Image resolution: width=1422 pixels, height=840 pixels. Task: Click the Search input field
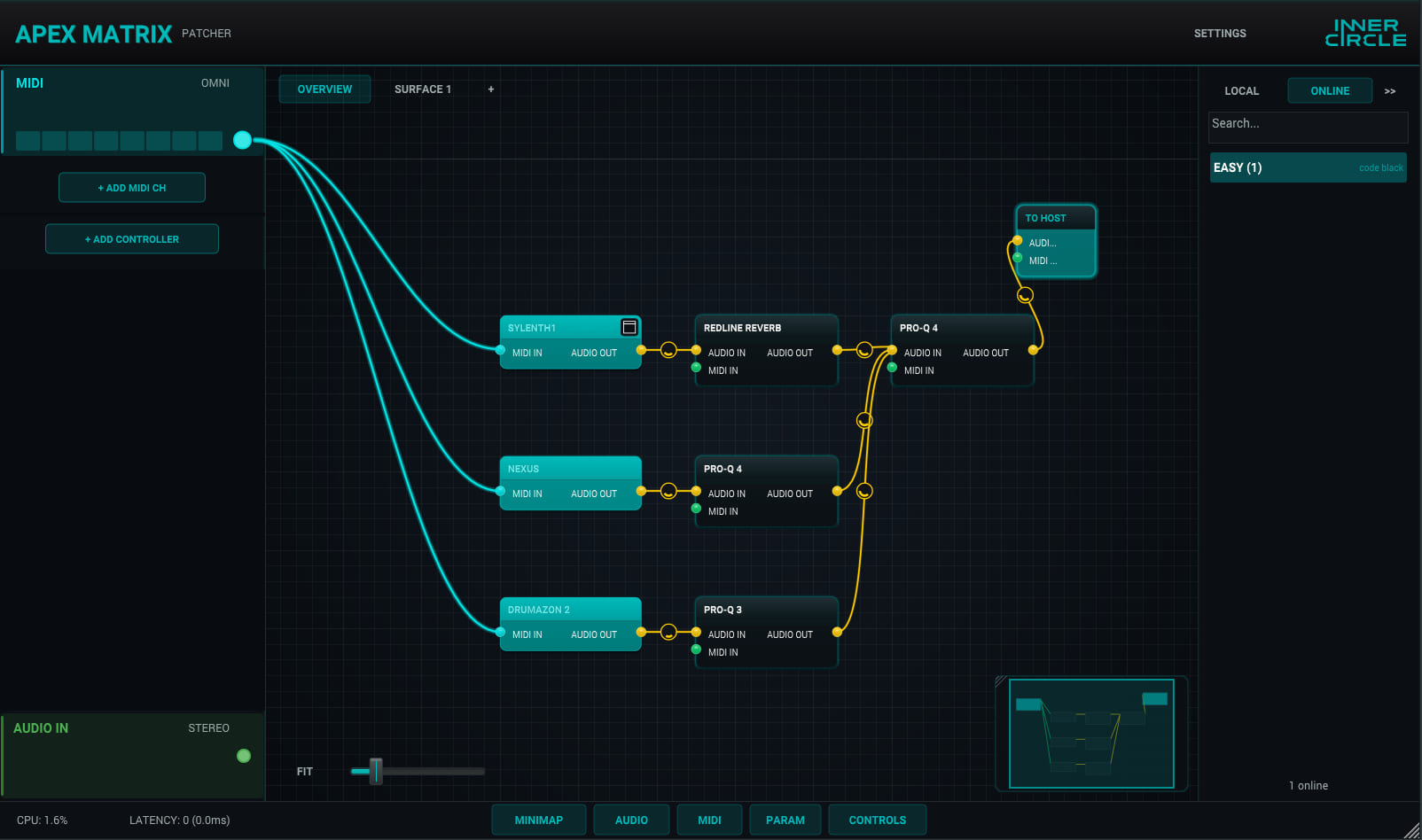pos(1309,127)
